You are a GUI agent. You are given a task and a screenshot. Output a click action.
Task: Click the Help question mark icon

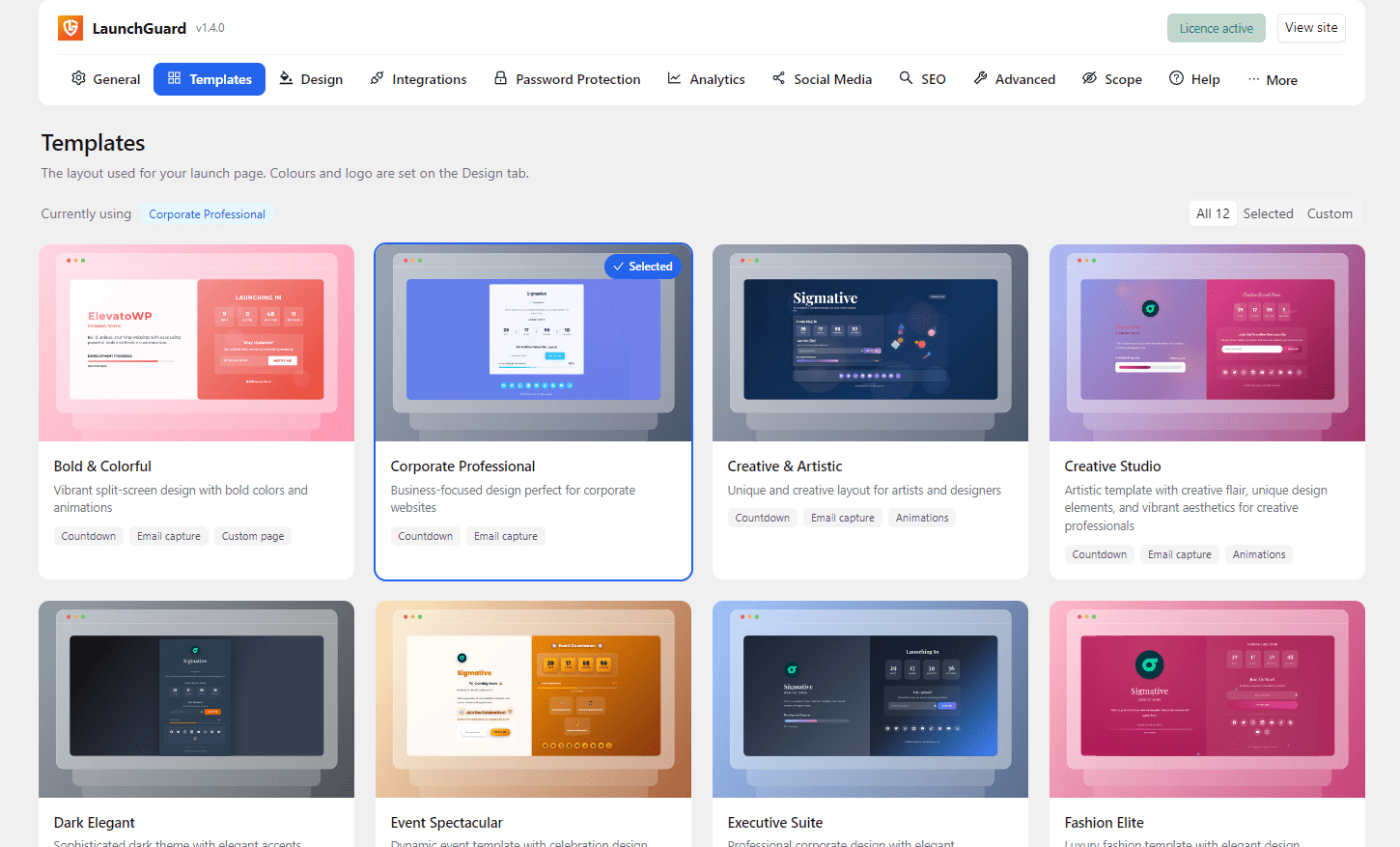(x=1176, y=78)
